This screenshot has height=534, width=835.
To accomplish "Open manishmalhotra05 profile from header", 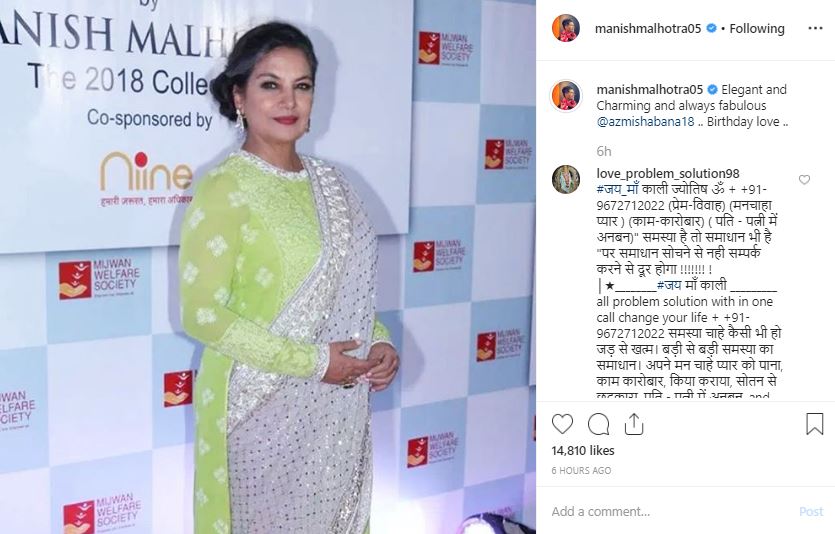I will (x=648, y=28).
